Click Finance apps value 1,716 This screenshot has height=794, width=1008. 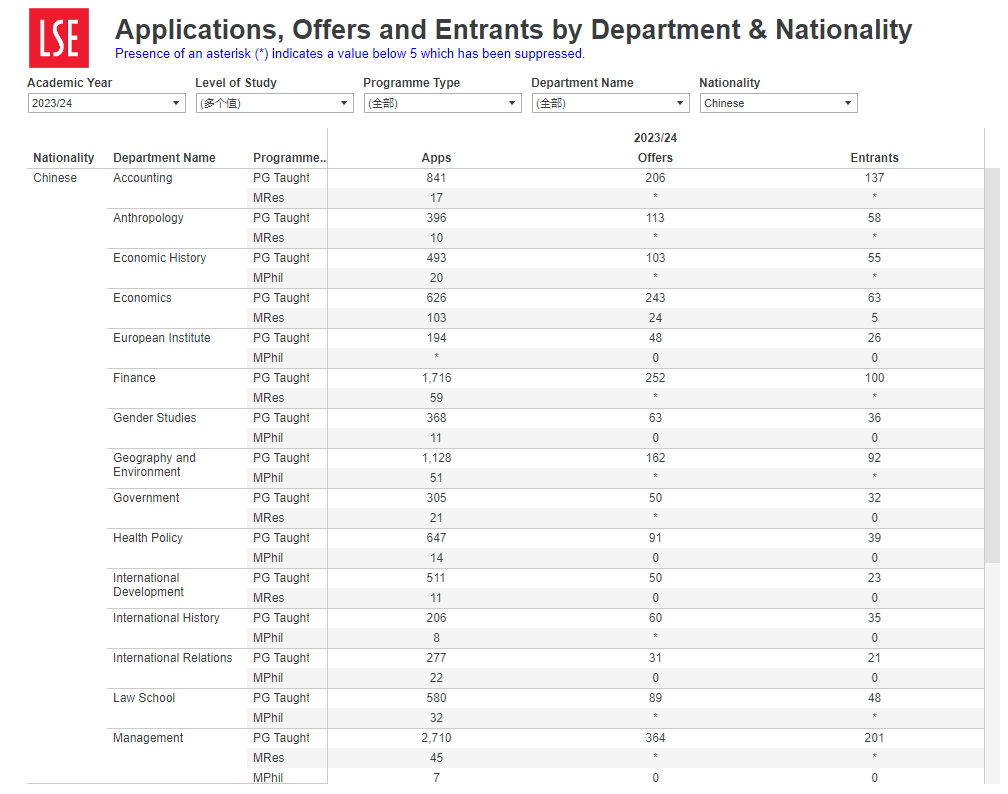436,377
